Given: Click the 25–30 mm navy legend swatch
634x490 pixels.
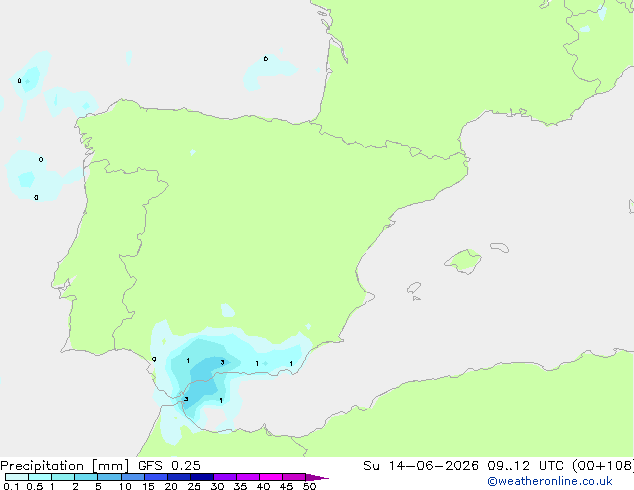Looking at the screenshot, I should click(x=202, y=477).
